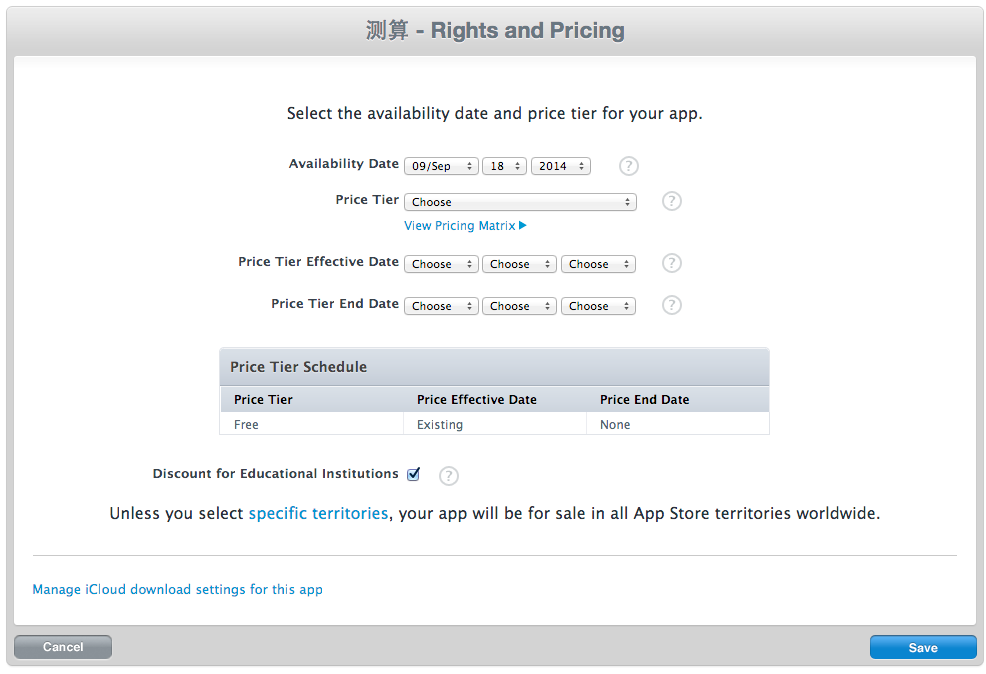Open first Price Tier End Date dropdown
This screenshot has width=986, height=674.
441,306
